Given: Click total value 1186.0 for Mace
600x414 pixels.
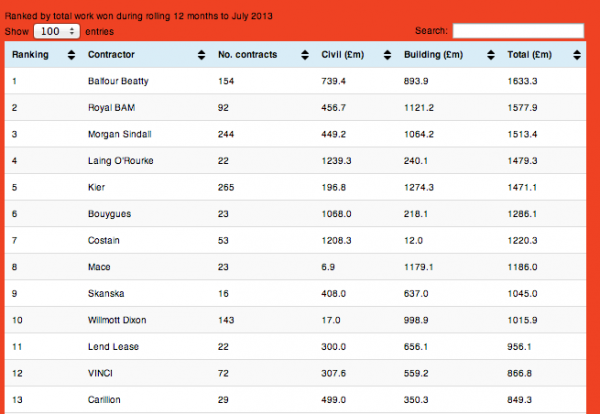Looking at the screenshot, I should [x=522, y=267].
